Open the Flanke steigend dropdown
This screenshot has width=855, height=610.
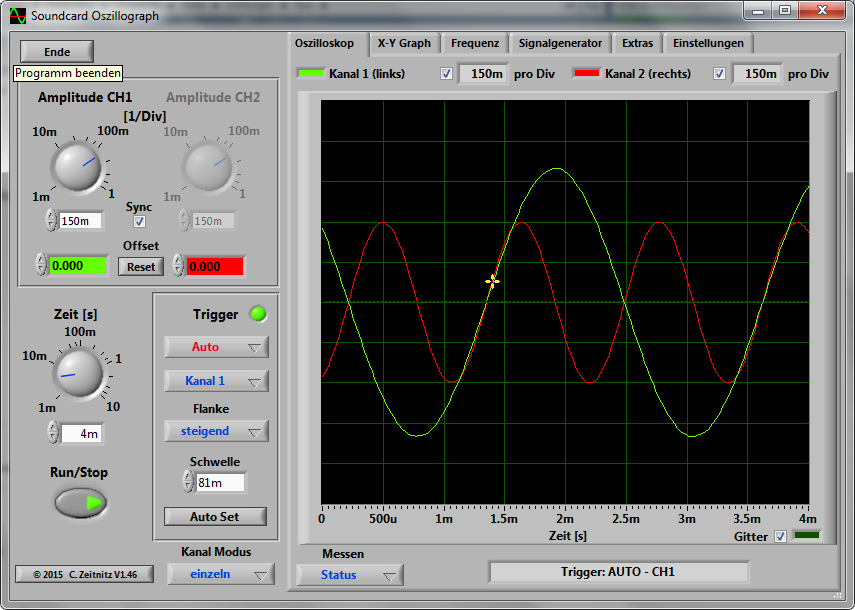pos(216,431)
